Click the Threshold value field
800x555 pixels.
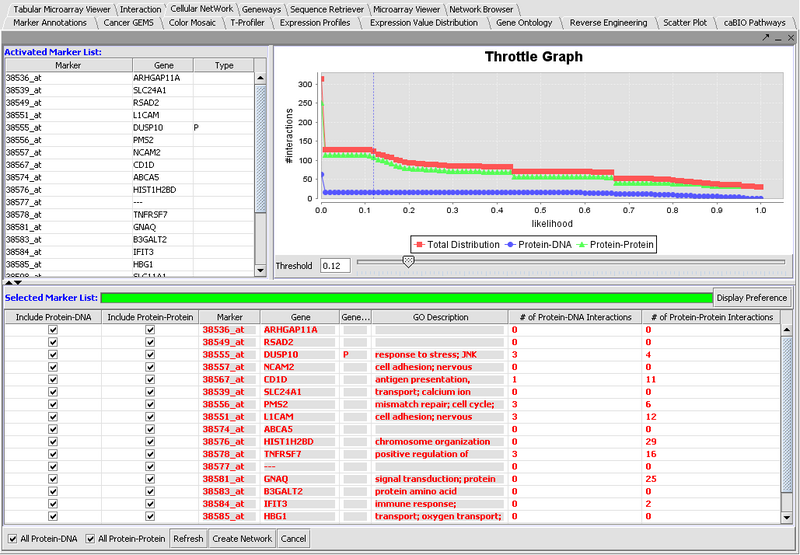335,266
